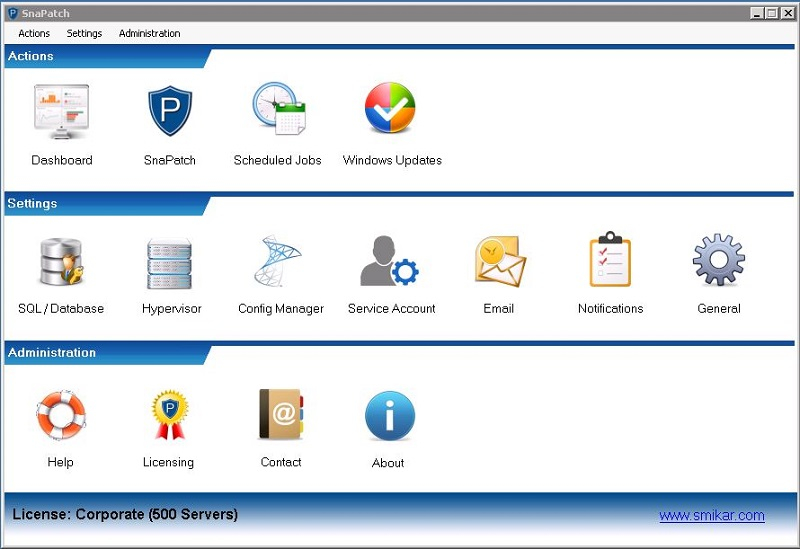Click the Hypervisor label
The height and width of the screenshot is (549, 800).
click(x=171, y=309)
